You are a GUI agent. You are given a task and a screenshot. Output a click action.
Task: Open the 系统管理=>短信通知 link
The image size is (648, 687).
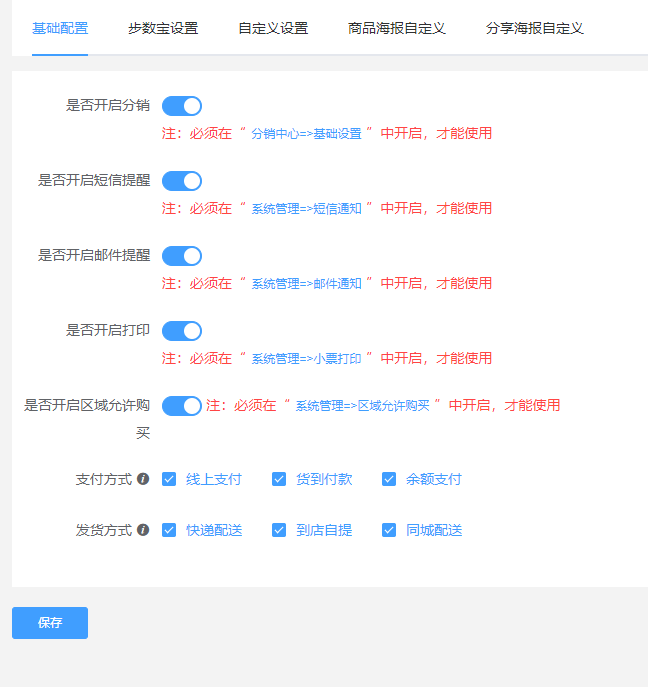tap(306, 209)
